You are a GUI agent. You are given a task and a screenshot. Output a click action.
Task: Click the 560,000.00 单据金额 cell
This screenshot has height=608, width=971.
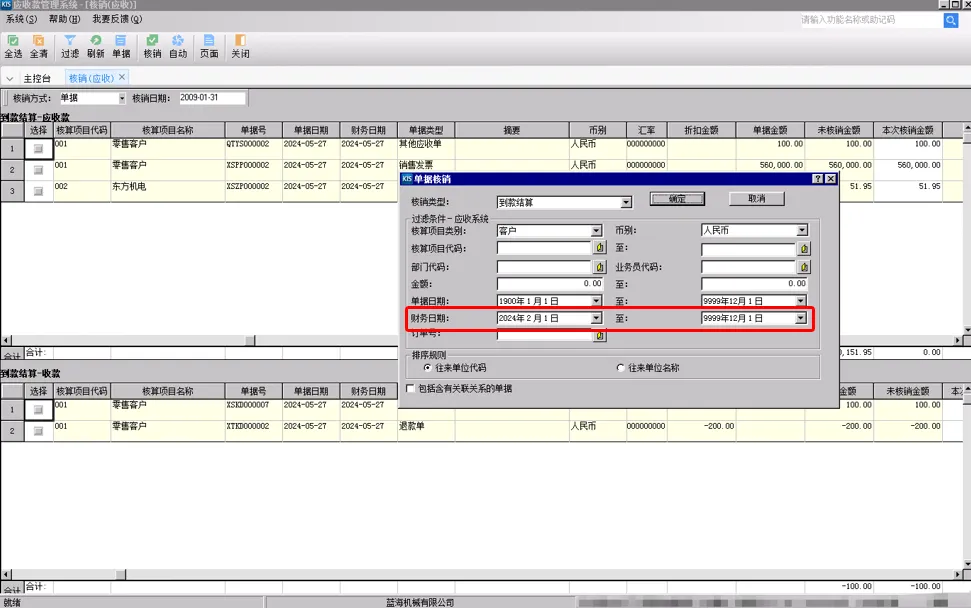[770, 170]
